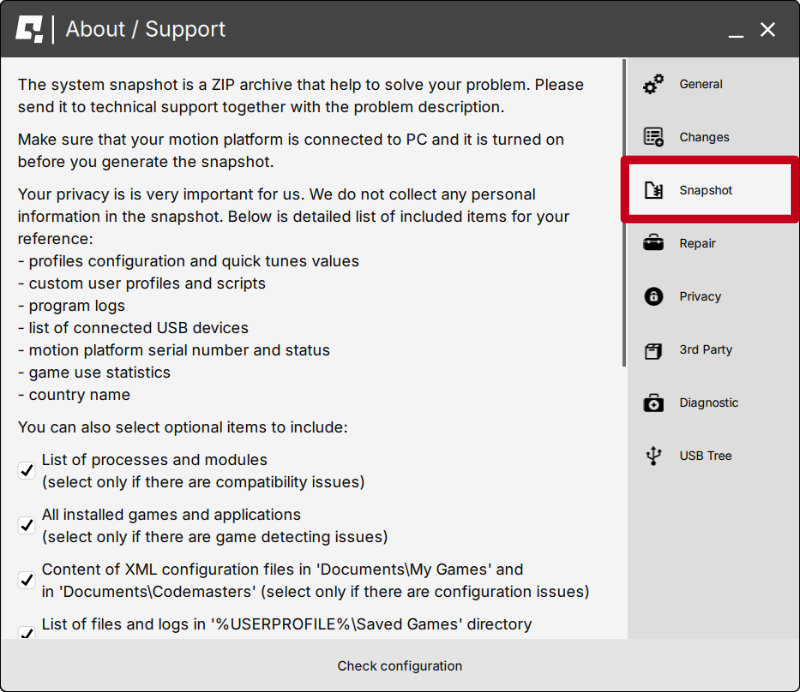Click the USB Tree connector icon
This screenshot has height=692, width=800.
[x=655, y=455]
